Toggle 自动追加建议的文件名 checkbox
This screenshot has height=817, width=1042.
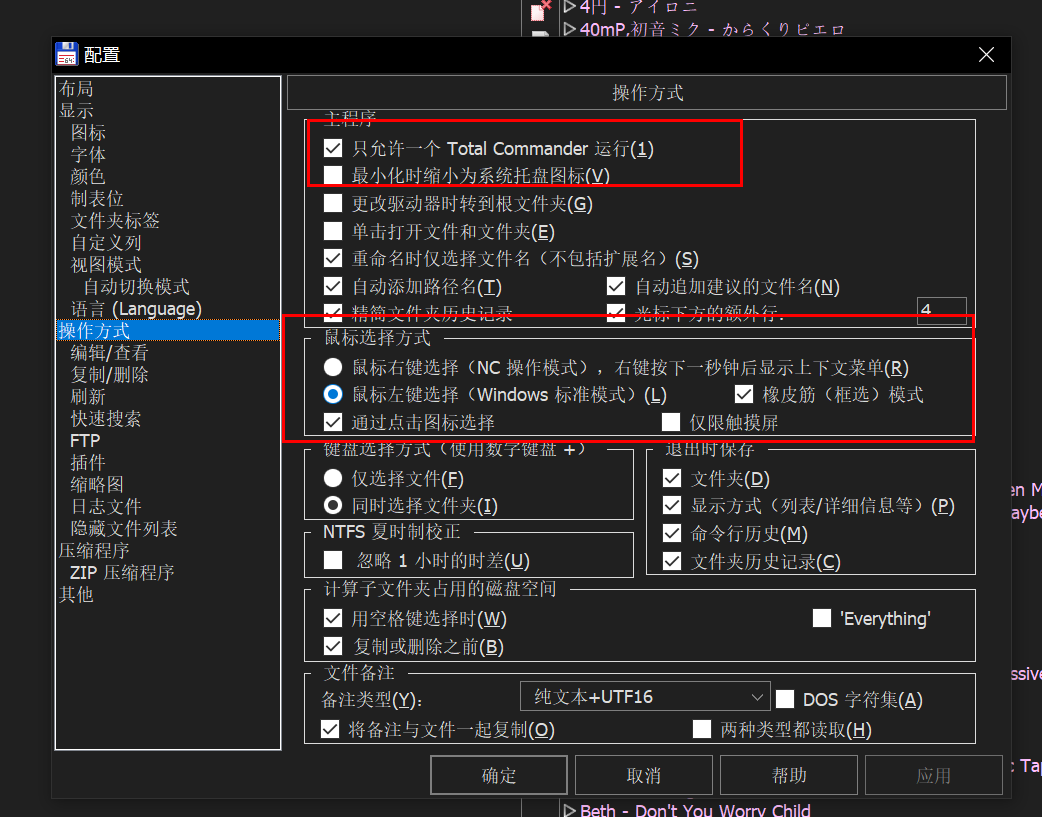click(616, 287)
